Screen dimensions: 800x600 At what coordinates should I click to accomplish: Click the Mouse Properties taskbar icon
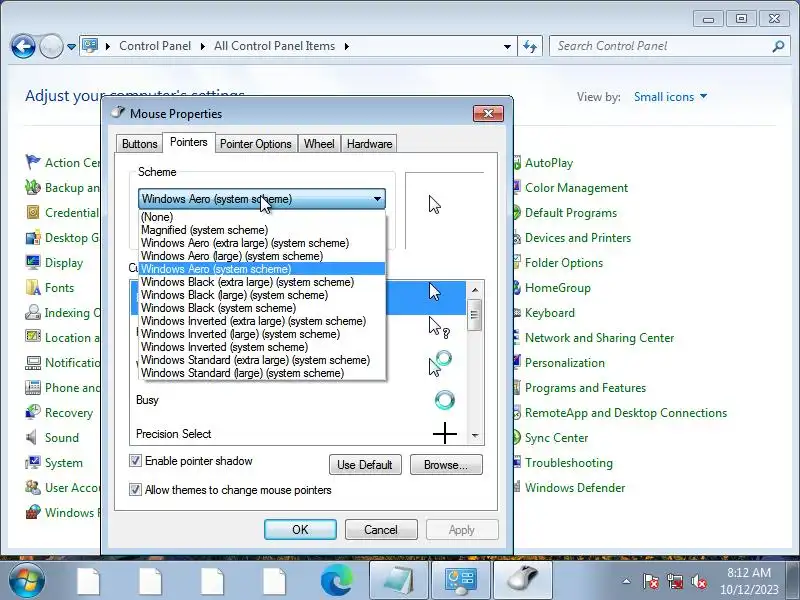coord(523,581)
